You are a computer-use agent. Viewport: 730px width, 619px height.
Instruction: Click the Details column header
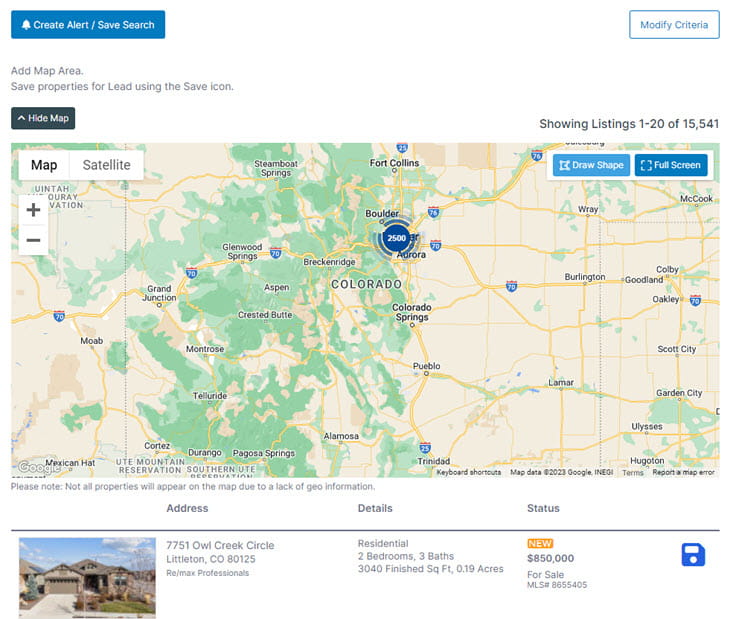click(x=375, y=508)
